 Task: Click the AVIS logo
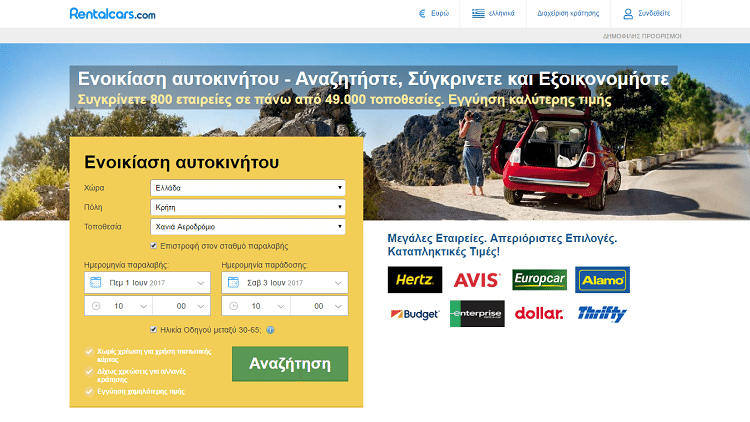(477, 280)
